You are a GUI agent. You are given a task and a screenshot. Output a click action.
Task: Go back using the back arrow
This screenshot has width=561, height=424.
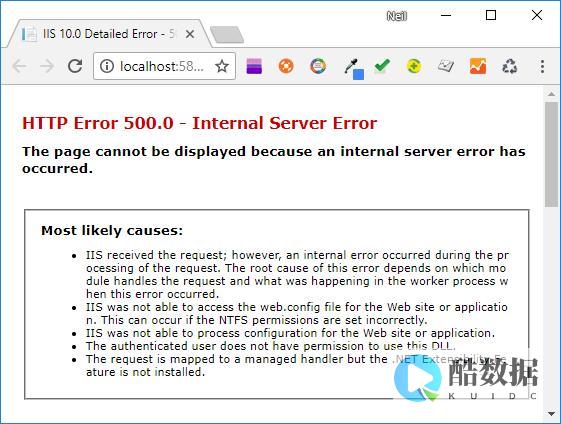(x=19, y=66)
